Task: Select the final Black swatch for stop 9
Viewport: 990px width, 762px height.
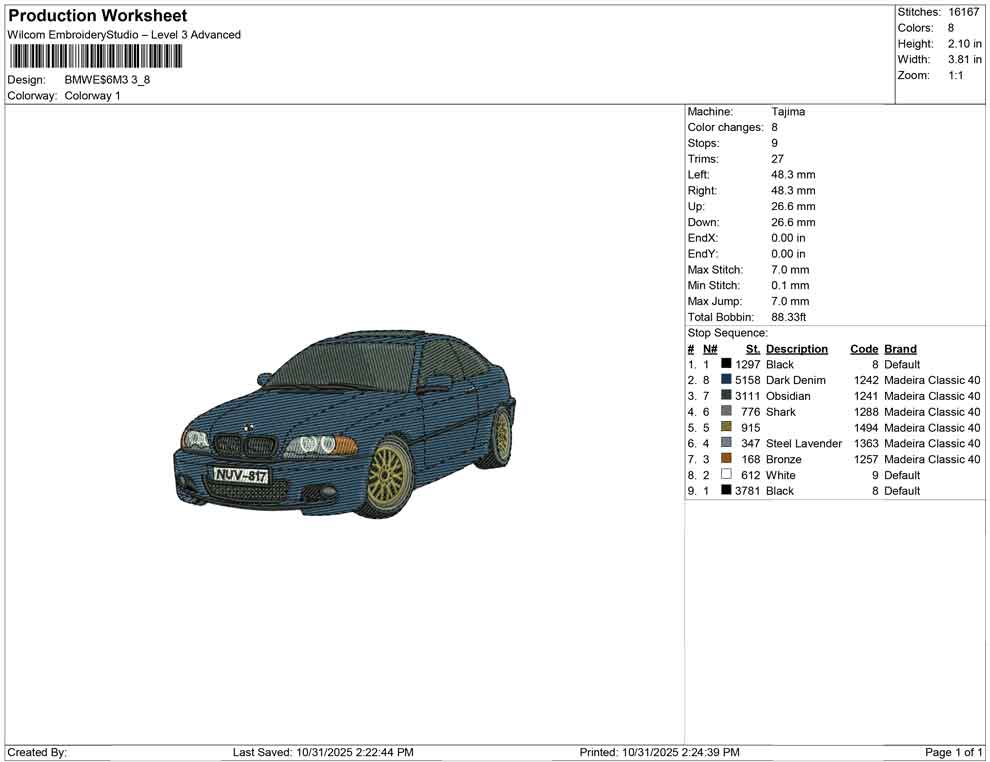Action: point(725,490)
